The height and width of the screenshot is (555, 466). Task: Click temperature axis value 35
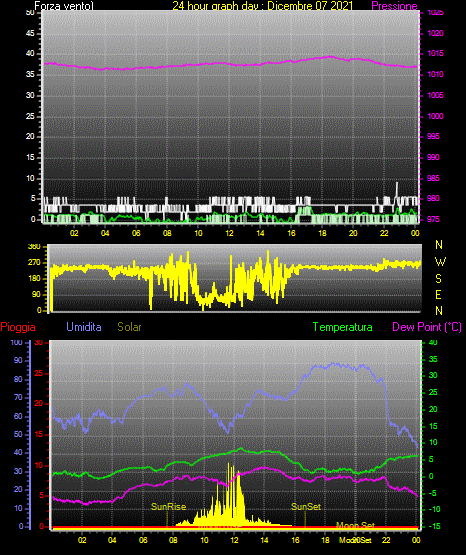tap(433, 359)
